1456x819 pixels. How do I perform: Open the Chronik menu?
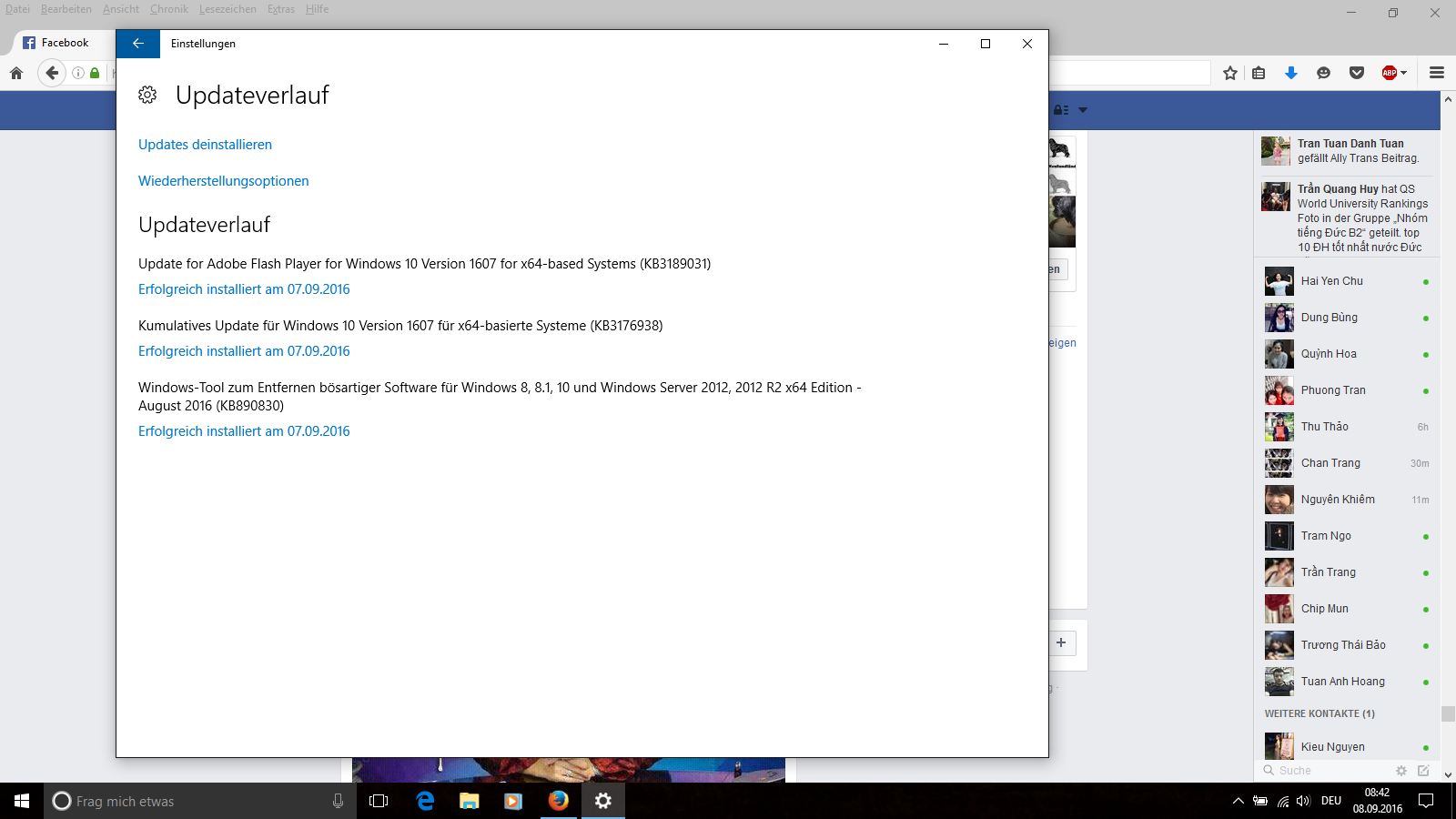168,9
